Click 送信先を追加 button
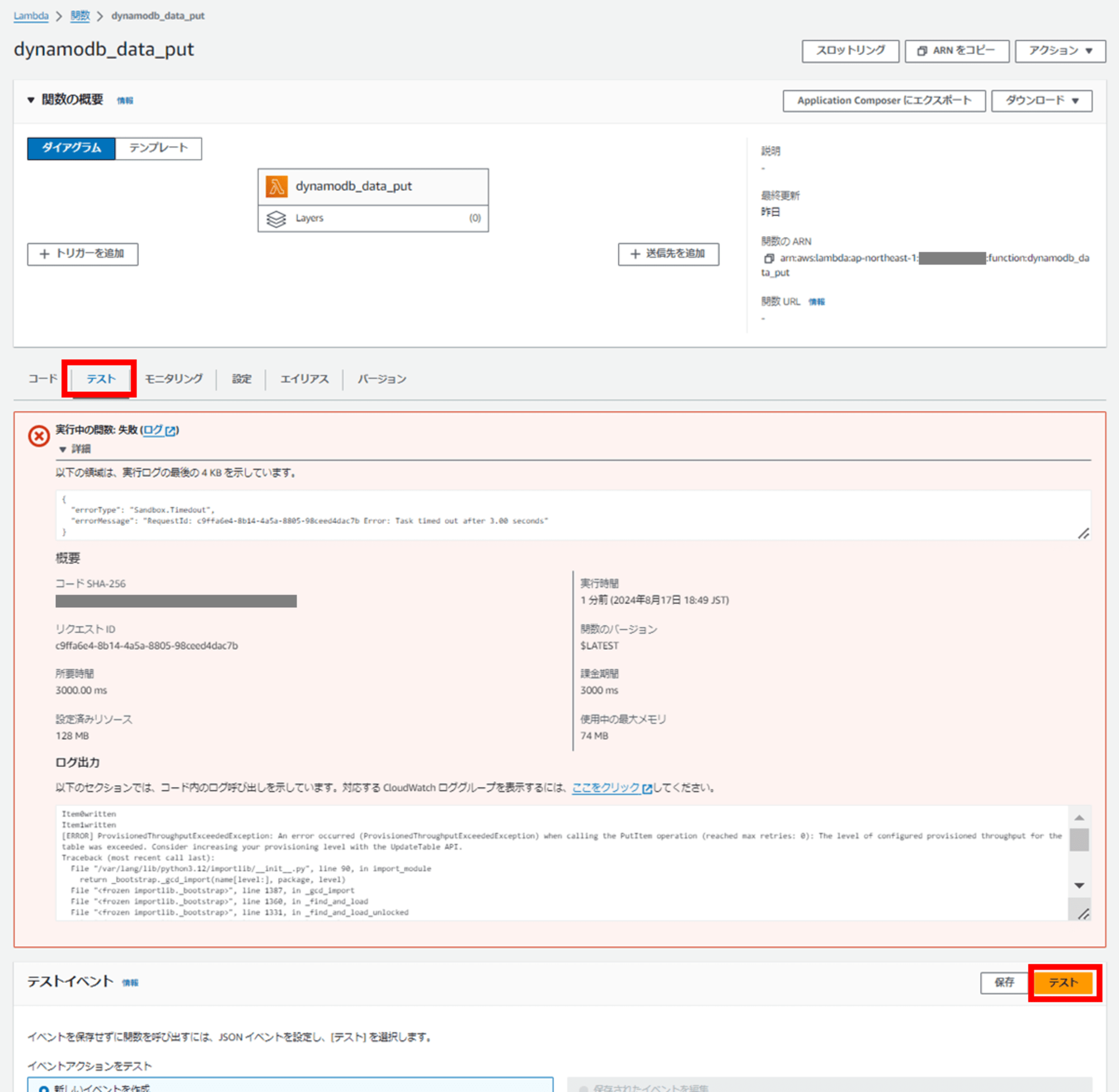 coord(669,254)
